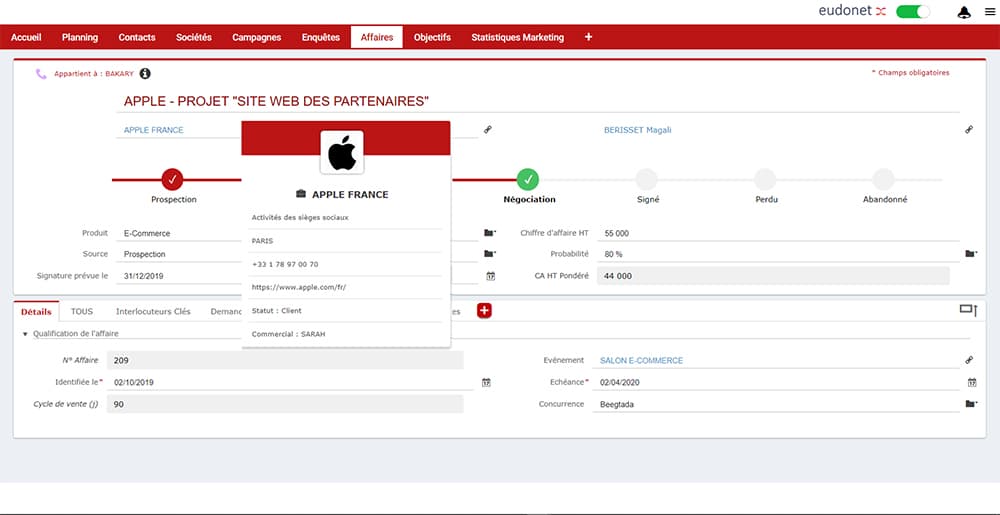Set stage to Signé

(647, 180)
